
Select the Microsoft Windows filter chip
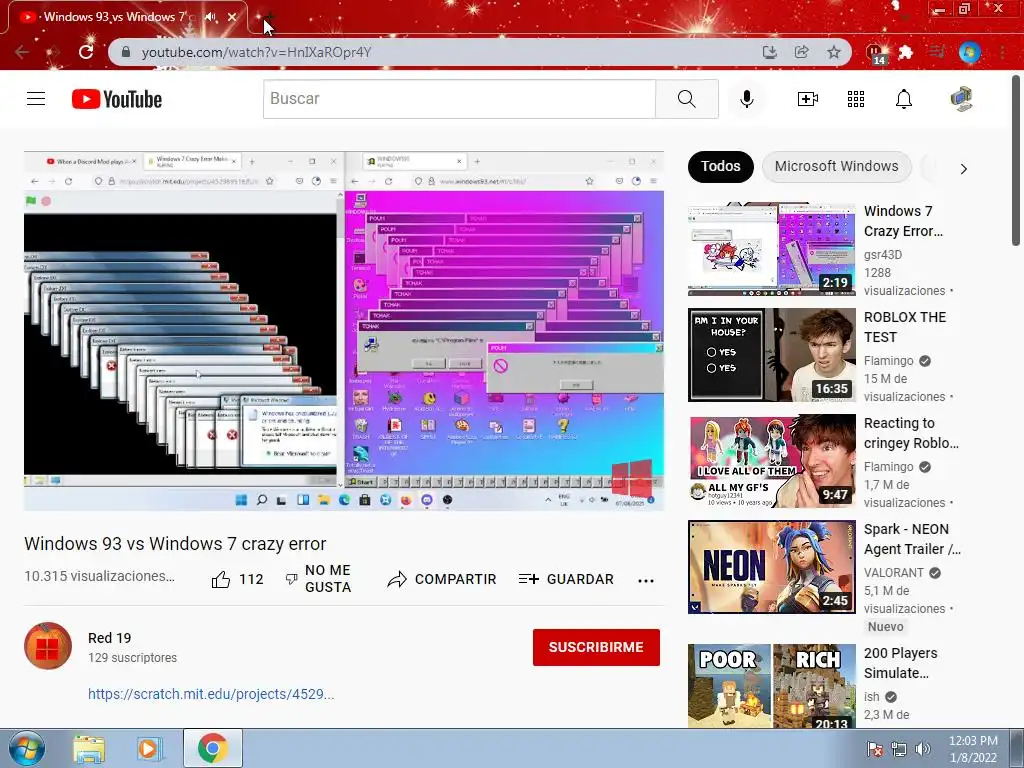[837, 167]
